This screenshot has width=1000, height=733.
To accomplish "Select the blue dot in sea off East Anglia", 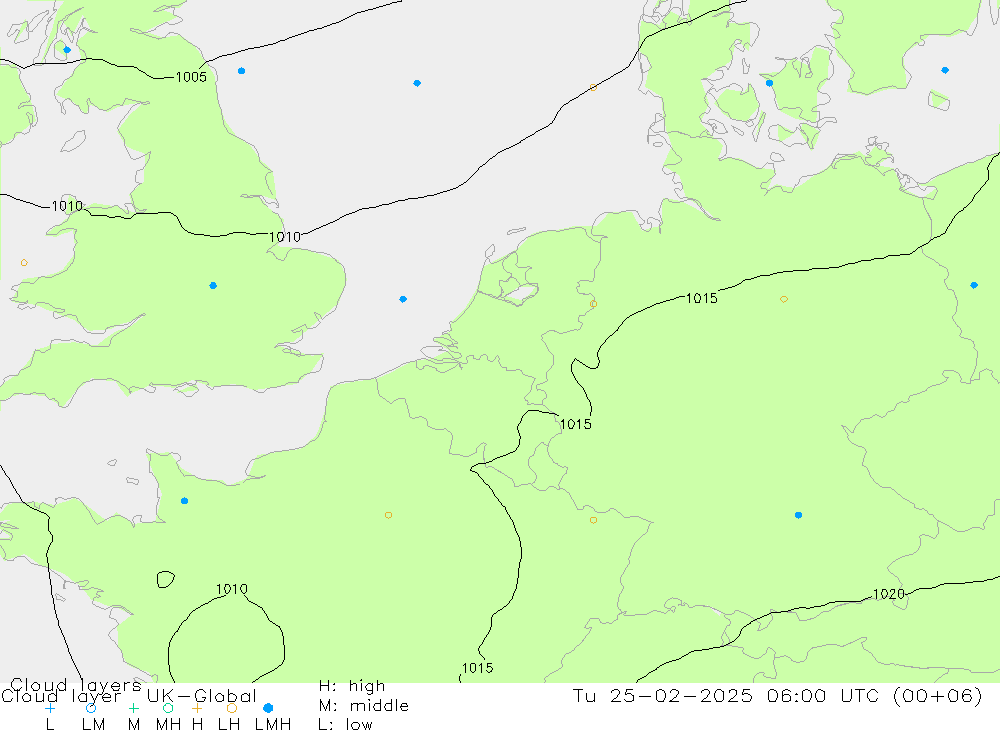I will click(403, 299).
